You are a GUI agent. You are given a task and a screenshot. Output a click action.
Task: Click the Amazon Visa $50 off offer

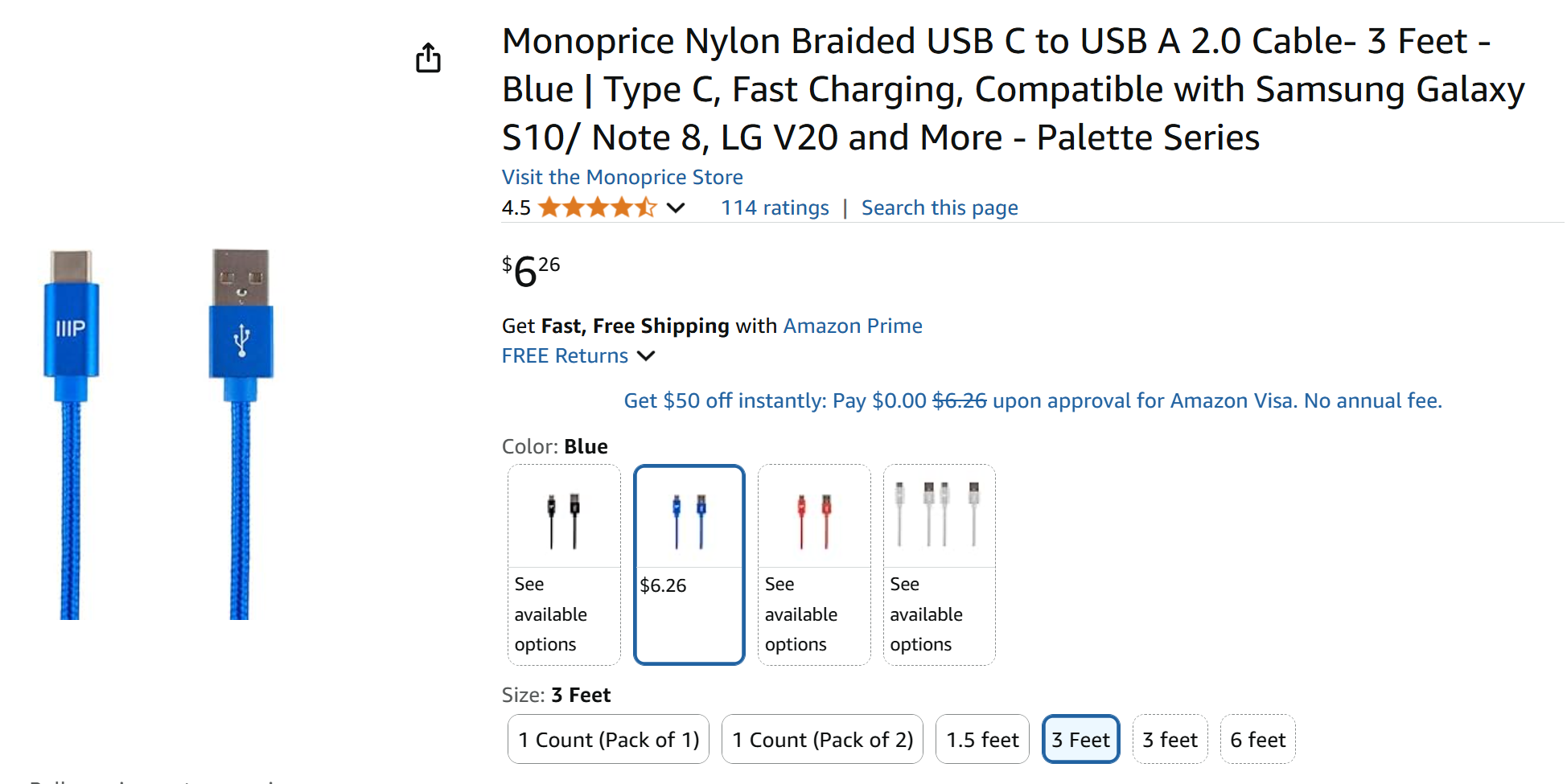point(1033,400)
